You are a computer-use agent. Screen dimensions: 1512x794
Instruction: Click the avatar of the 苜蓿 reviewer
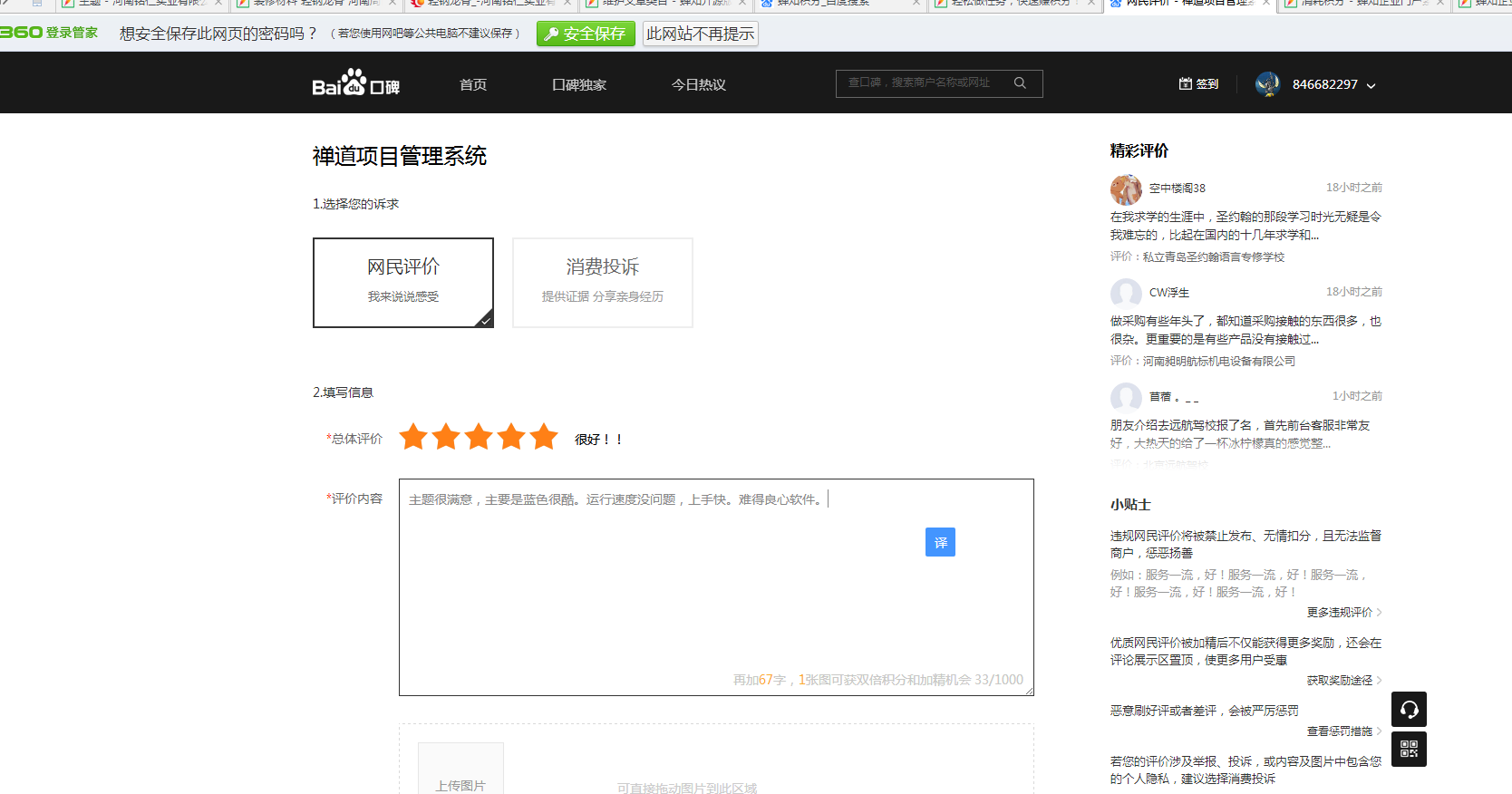(1126, 398)
